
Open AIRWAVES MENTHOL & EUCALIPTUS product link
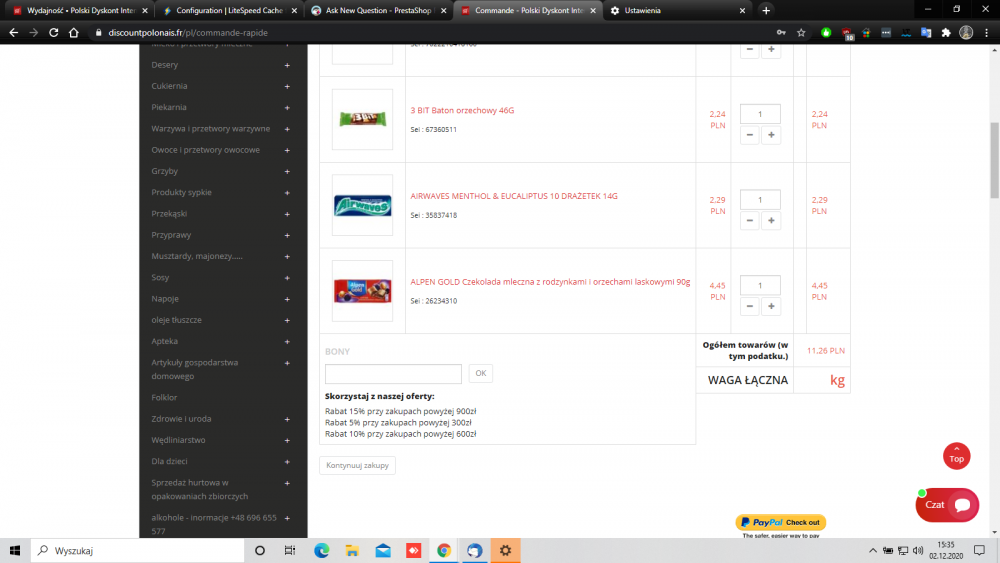coord(514,196)
